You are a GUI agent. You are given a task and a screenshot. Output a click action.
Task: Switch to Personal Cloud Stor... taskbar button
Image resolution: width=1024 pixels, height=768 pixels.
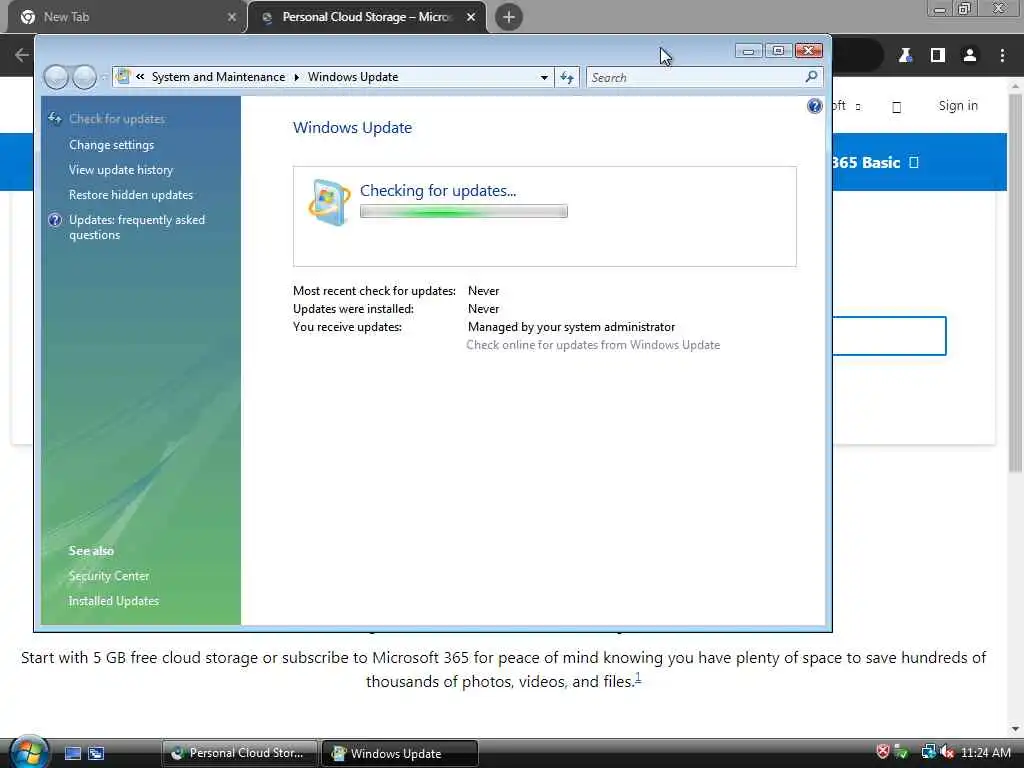pyautogui.click(x=239, y=753)
